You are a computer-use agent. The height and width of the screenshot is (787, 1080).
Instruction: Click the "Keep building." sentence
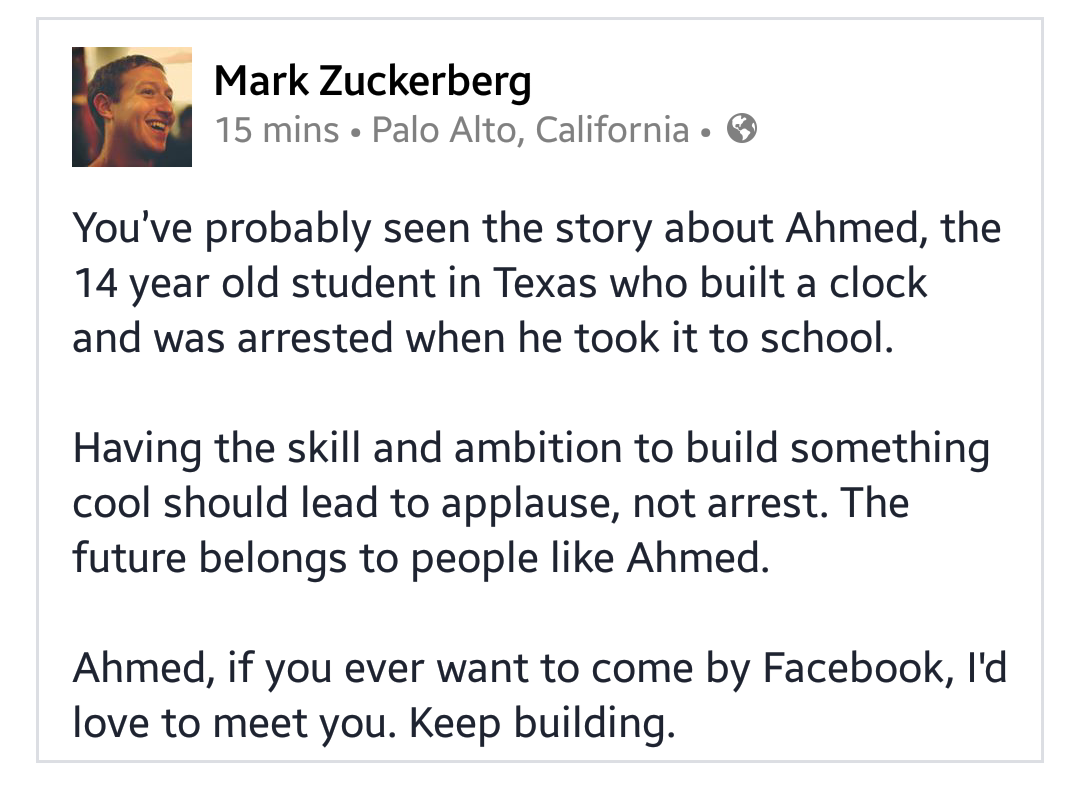point(542,723)
